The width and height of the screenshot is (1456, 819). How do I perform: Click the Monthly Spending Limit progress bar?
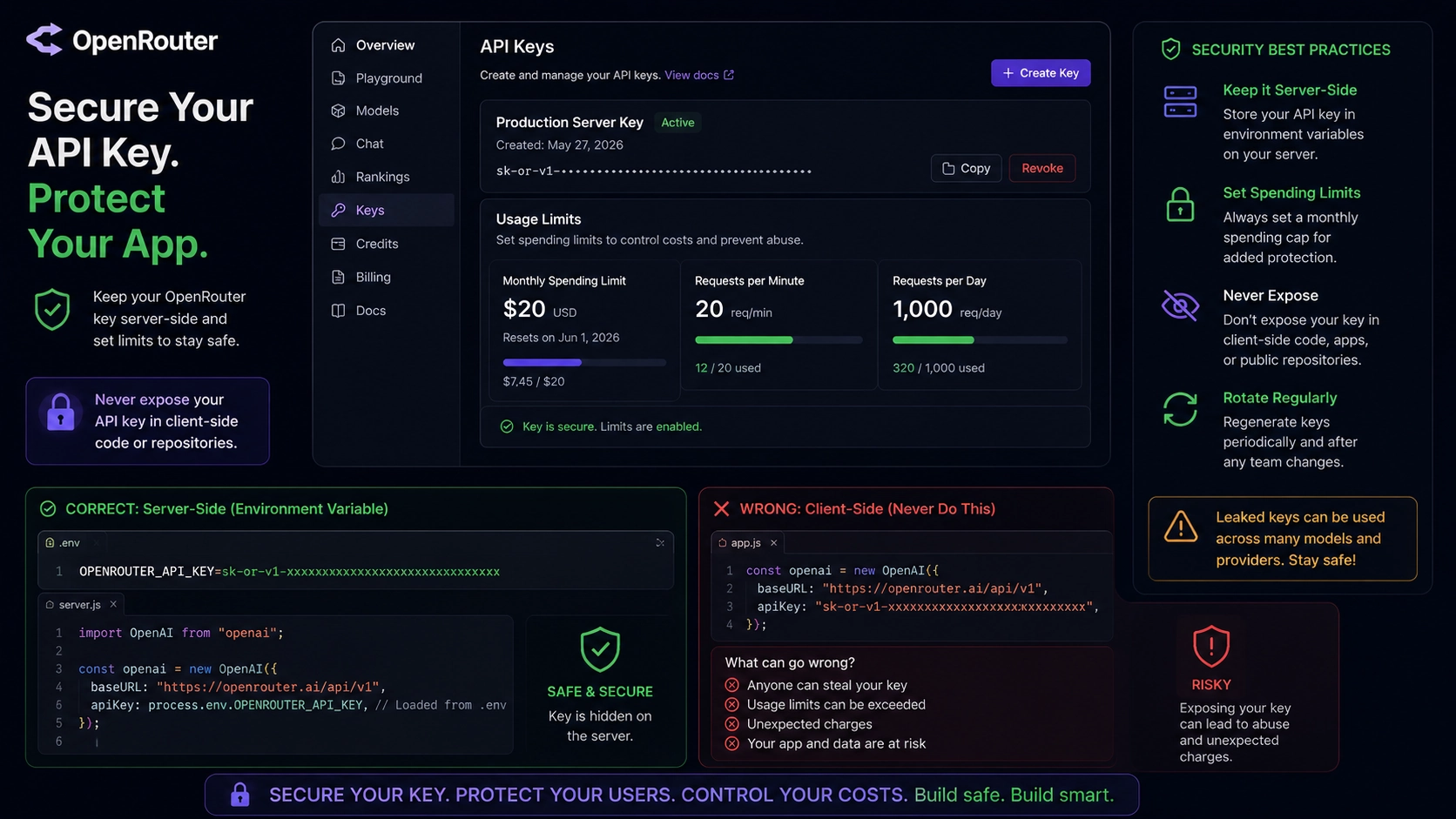pyautogui.click(x=584, y=362)
